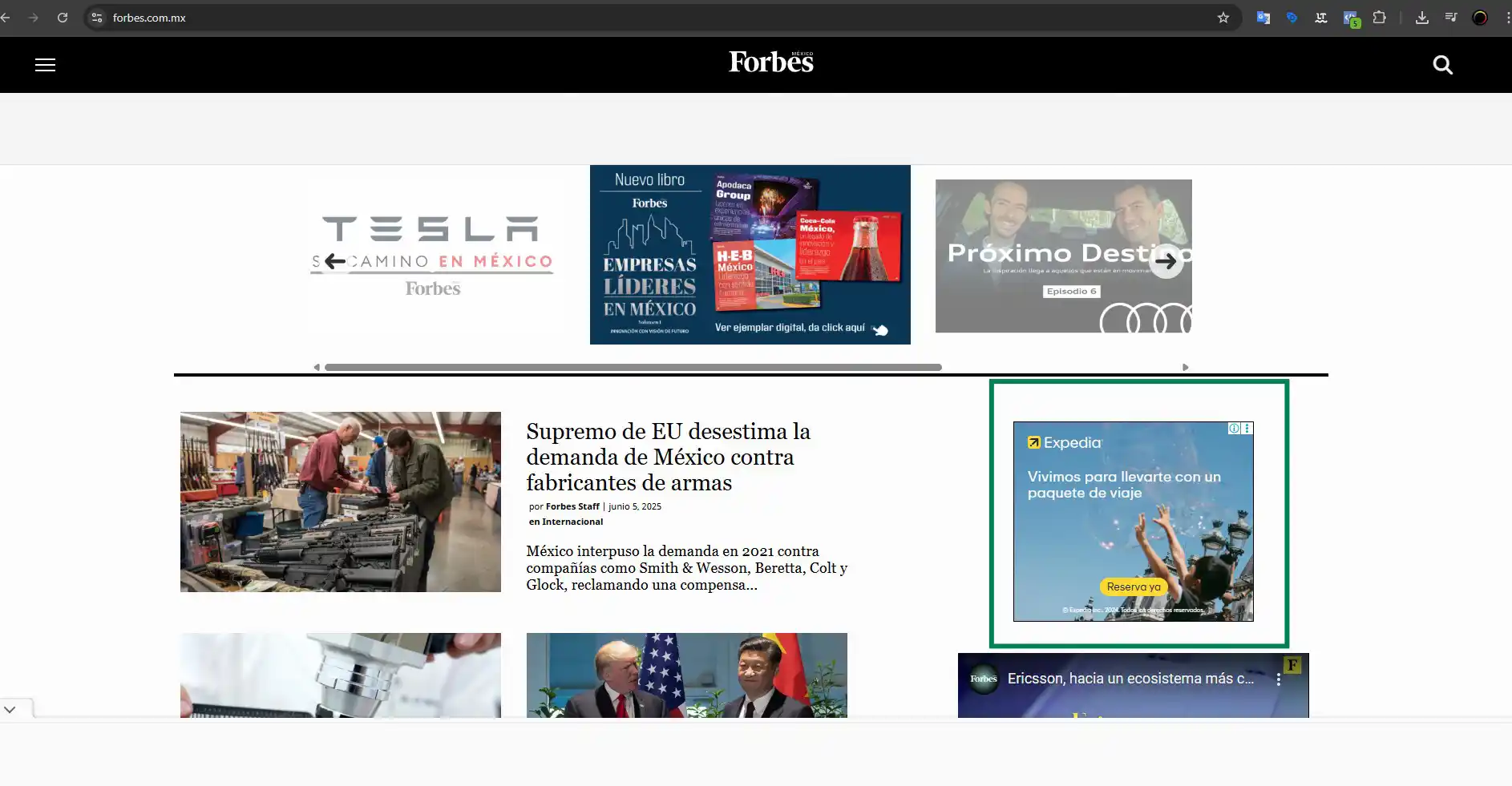This screenshot has width=1512, height=786.
Task: Open the Internacional category link
Action: point(572,522)
